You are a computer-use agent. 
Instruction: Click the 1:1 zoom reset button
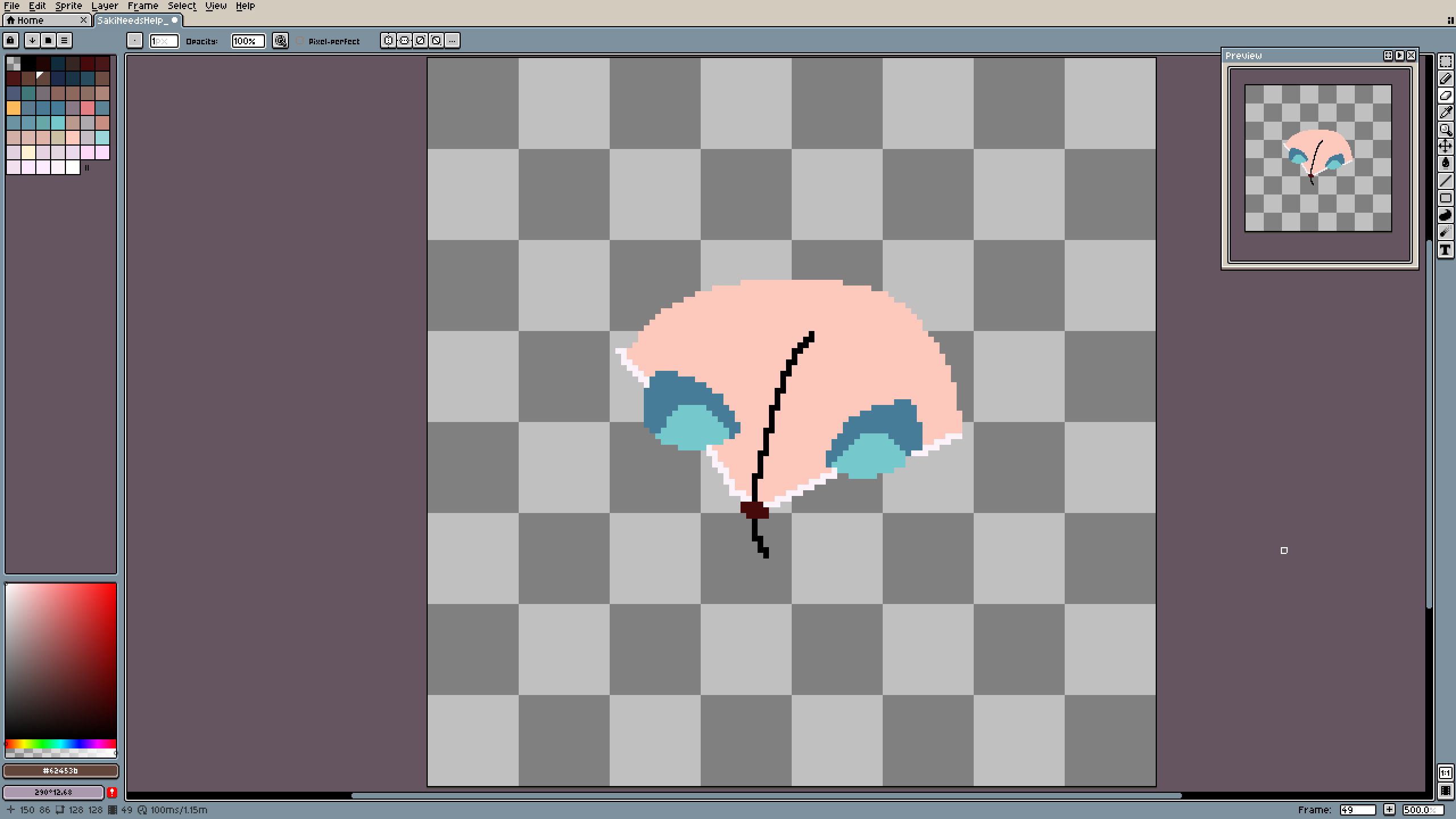tap(1445, 772)
